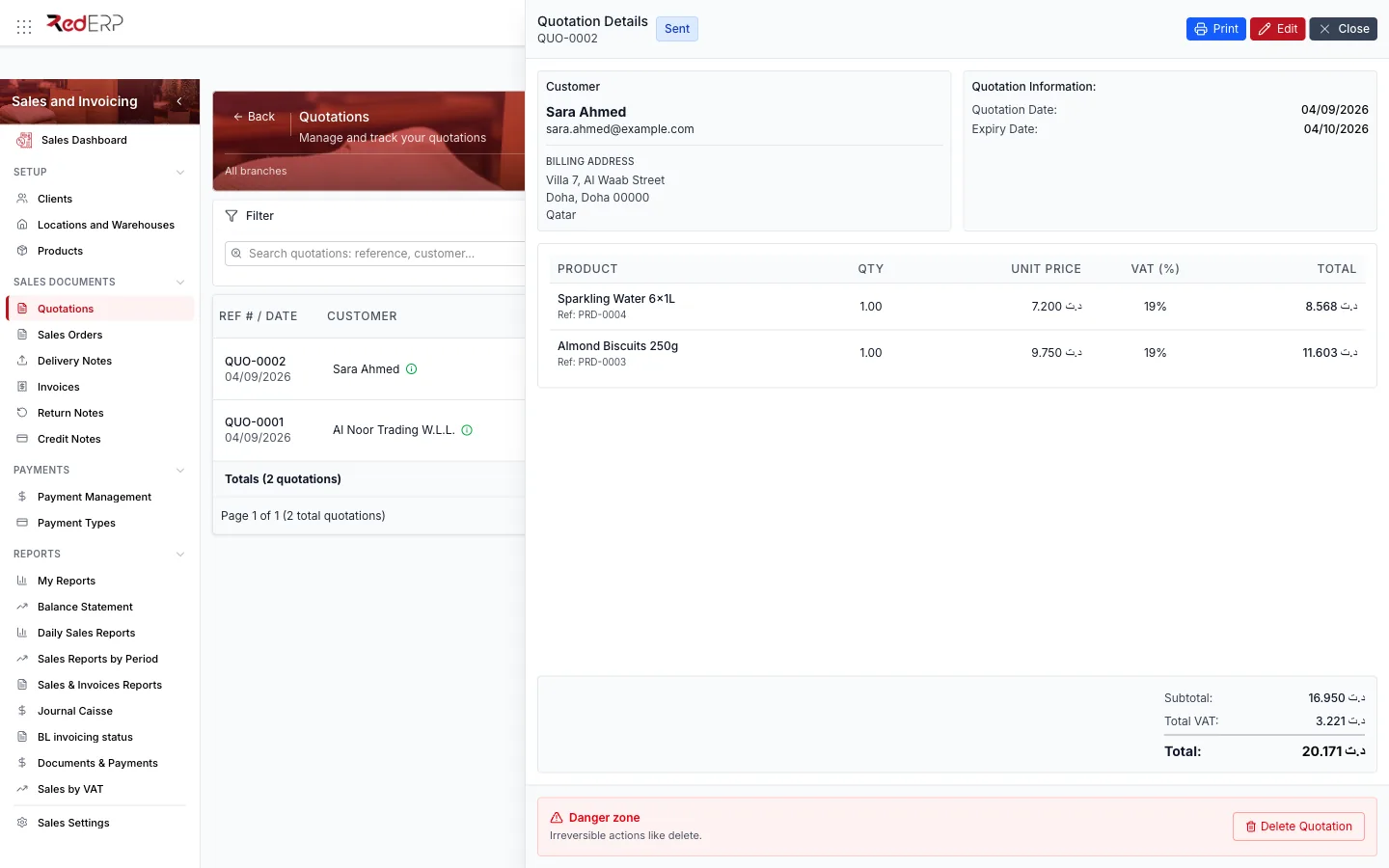Image resolution: width=1389 pixels, height=868 pixels.
Task: Open Sales Orders icon
Action: tap(22, 335)
